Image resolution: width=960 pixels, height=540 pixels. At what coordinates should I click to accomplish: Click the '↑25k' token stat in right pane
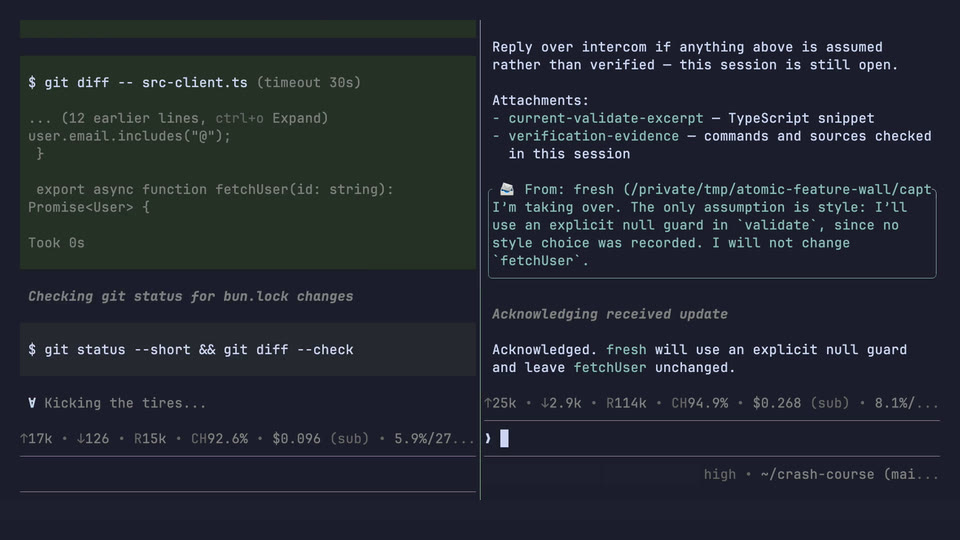tap(500, 403)
